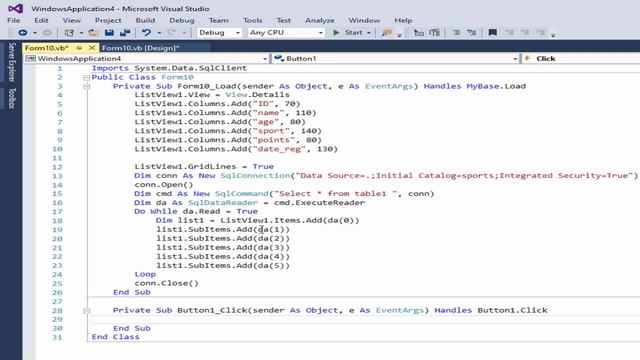
Task: Open the Tools menu
Action: point(253,20)
